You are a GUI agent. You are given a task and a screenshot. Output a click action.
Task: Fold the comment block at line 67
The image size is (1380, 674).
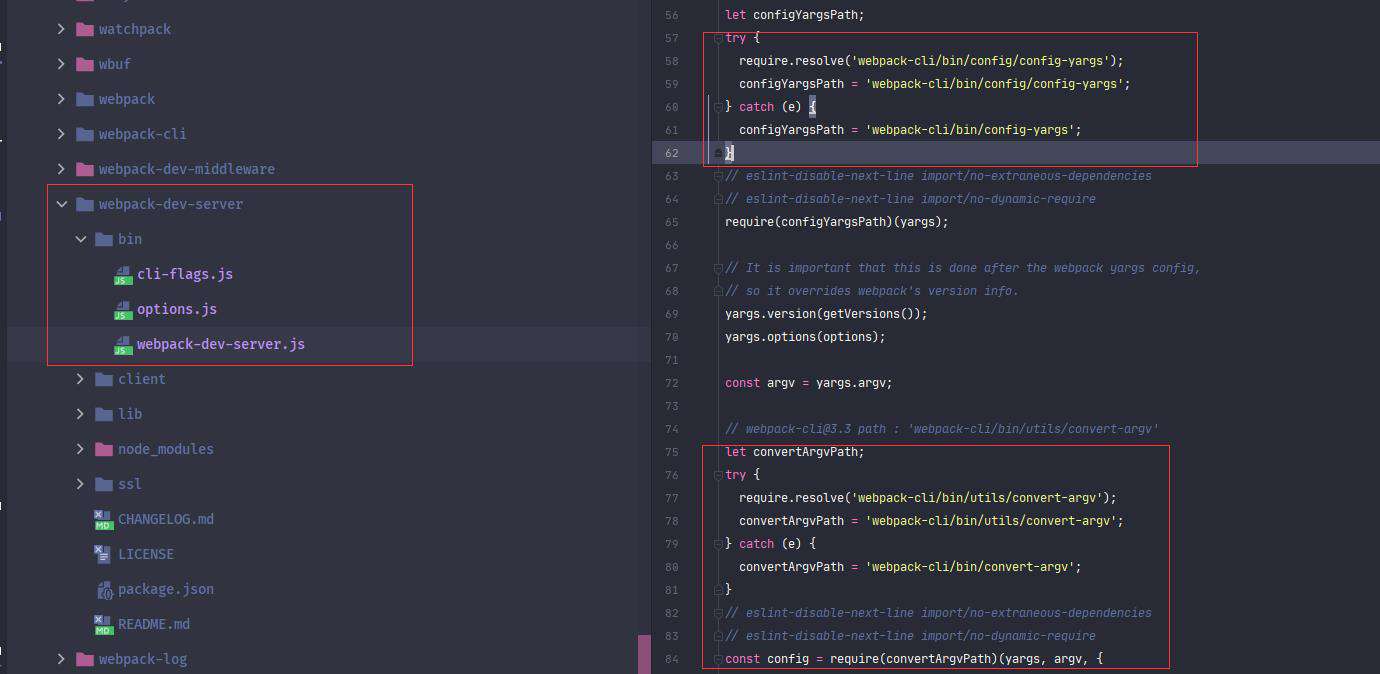pos(717,268)
